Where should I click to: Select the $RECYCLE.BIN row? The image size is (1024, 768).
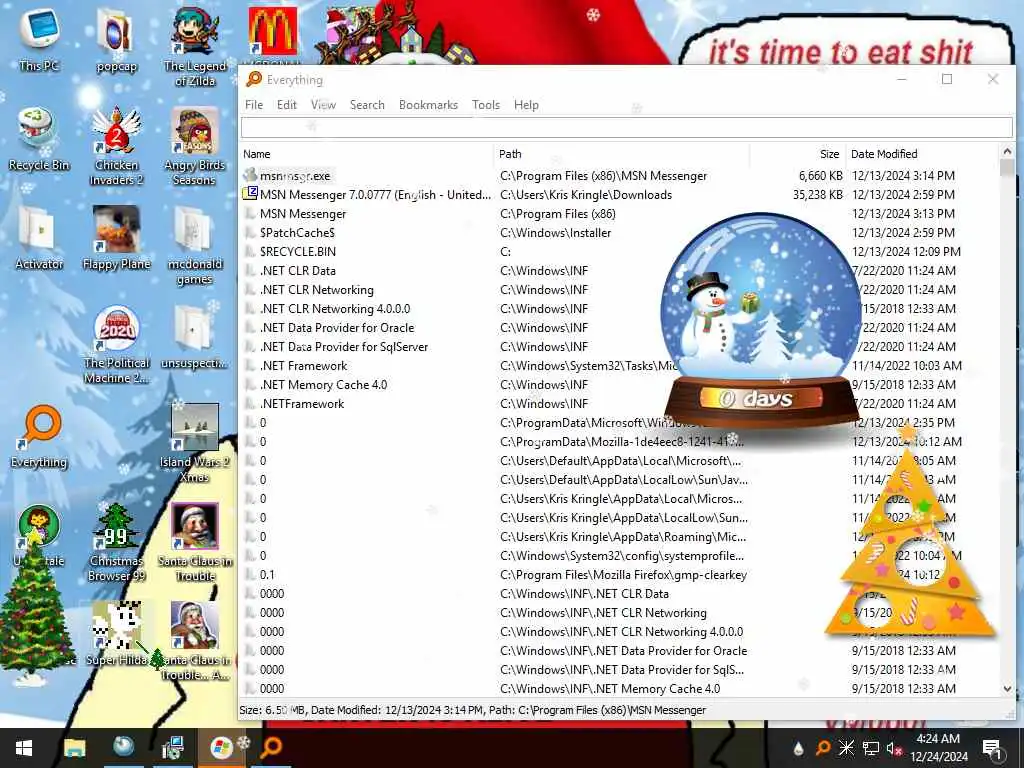[x=620, y=251]
